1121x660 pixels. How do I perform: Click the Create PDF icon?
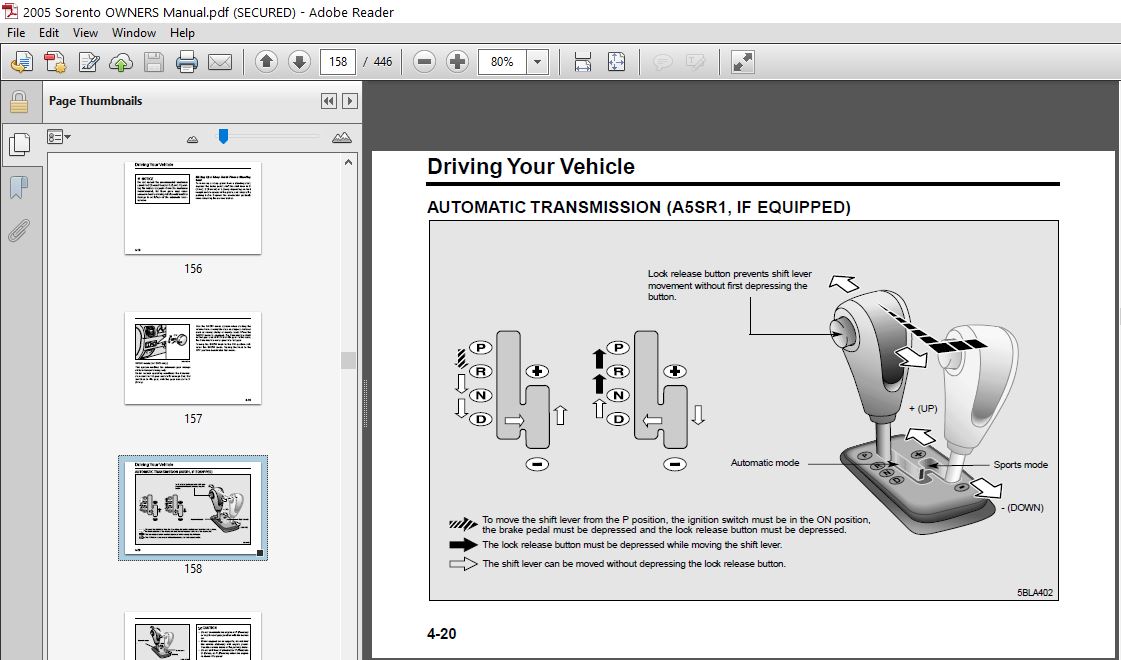pos(55,62)
